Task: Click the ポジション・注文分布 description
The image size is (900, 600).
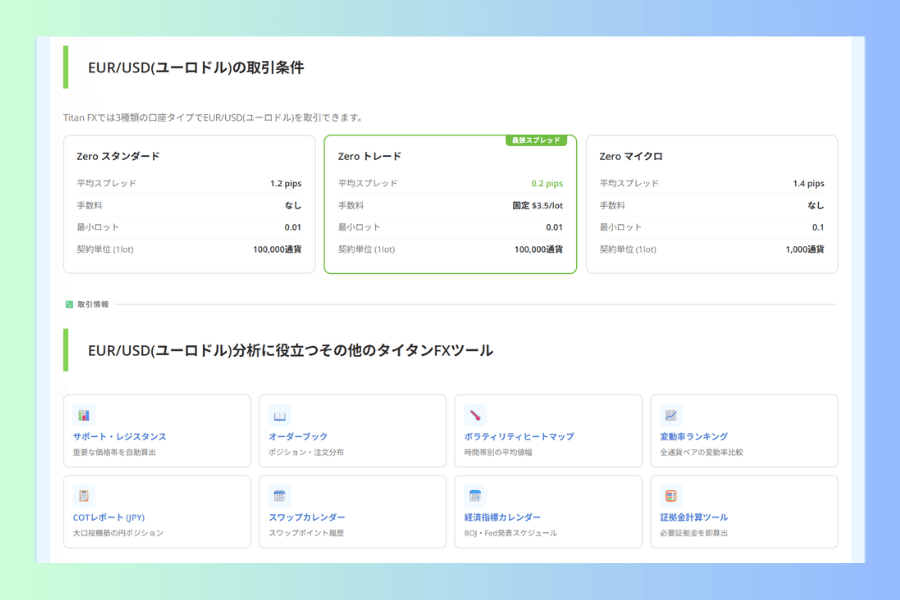Action: [x=307, y=452]
